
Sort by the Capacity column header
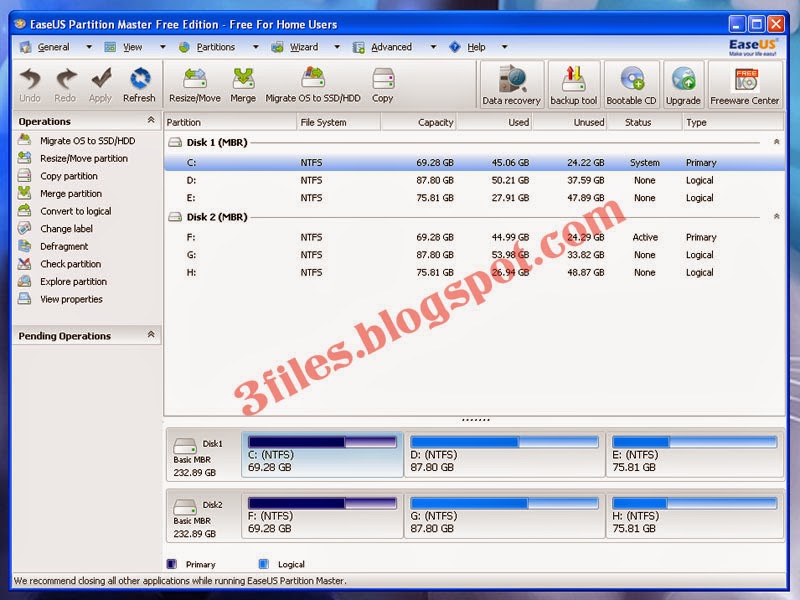coord(418,122)
